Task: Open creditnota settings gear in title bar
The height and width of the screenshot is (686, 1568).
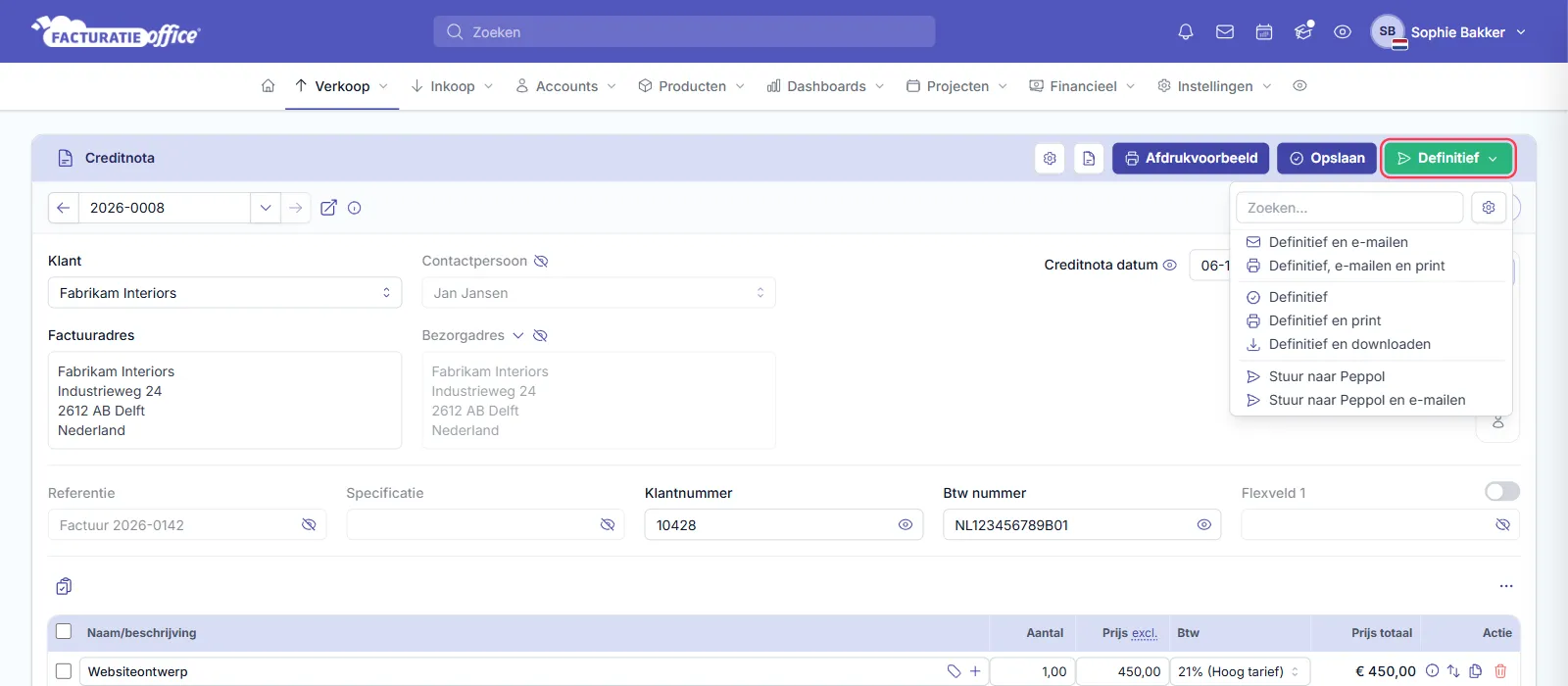Action: (x=1050, y=158)
